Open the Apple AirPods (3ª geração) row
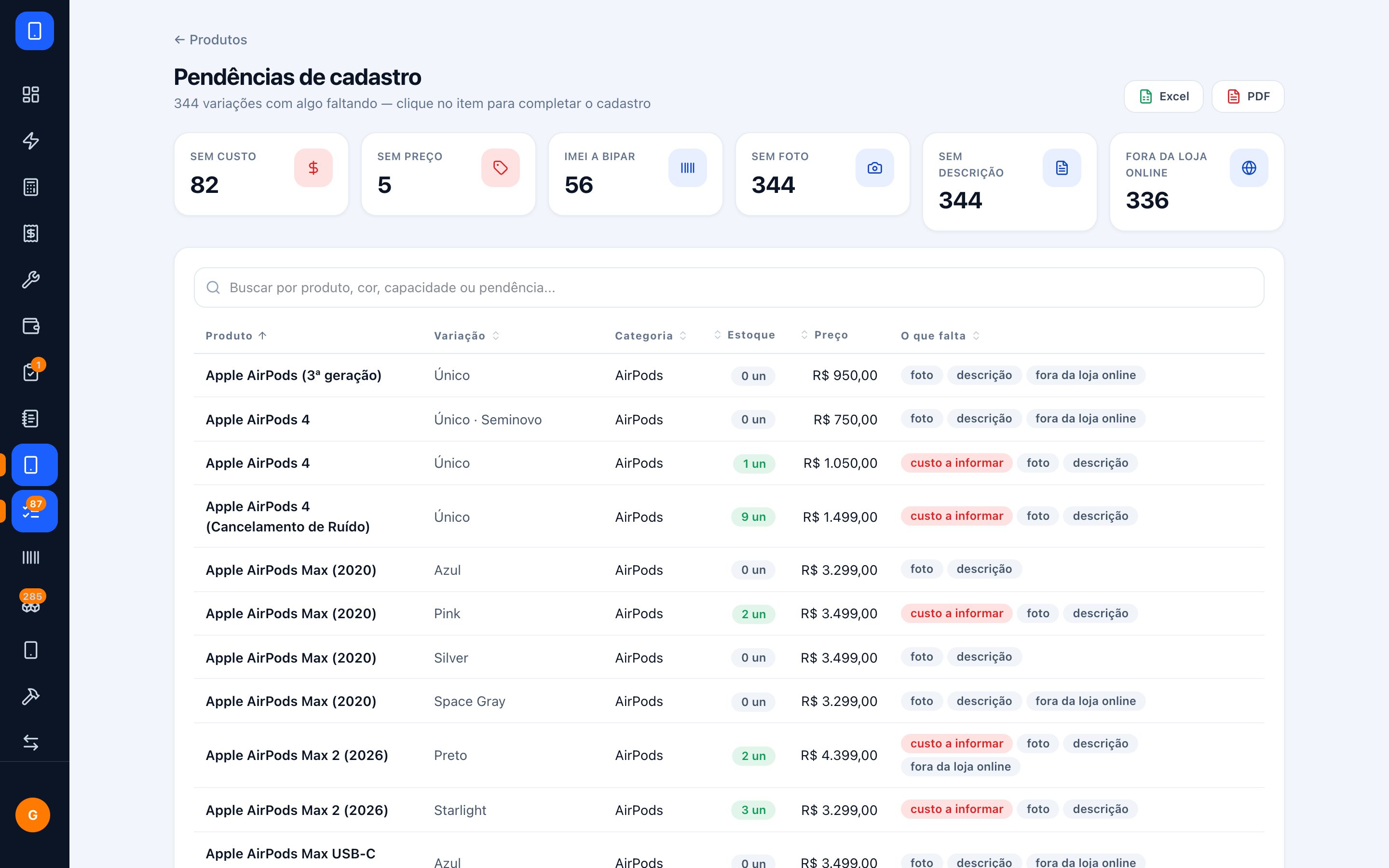Image resolution: width=1389 pixels, height=868 pixels. (x=729, y=376)
